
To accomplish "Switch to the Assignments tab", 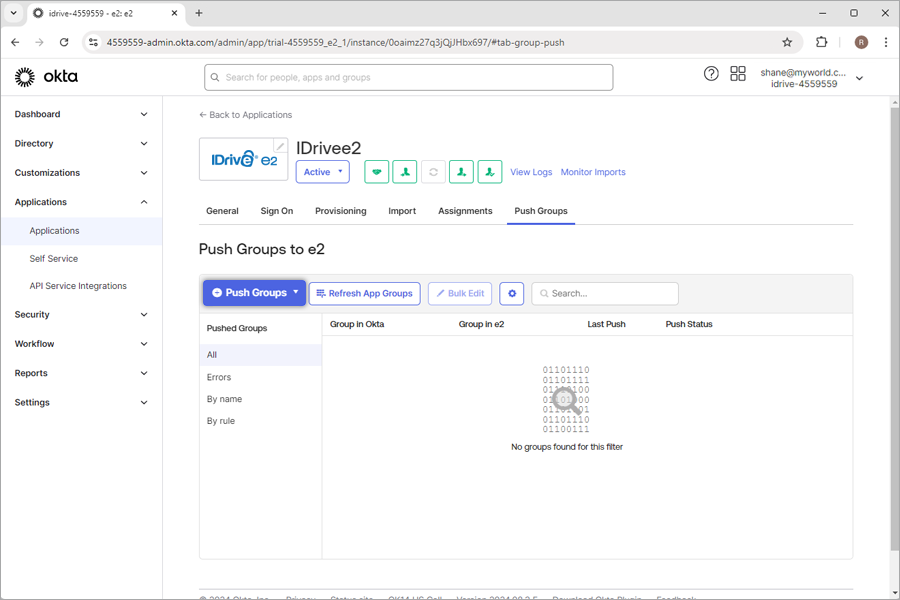I will (x=465, y=211).
